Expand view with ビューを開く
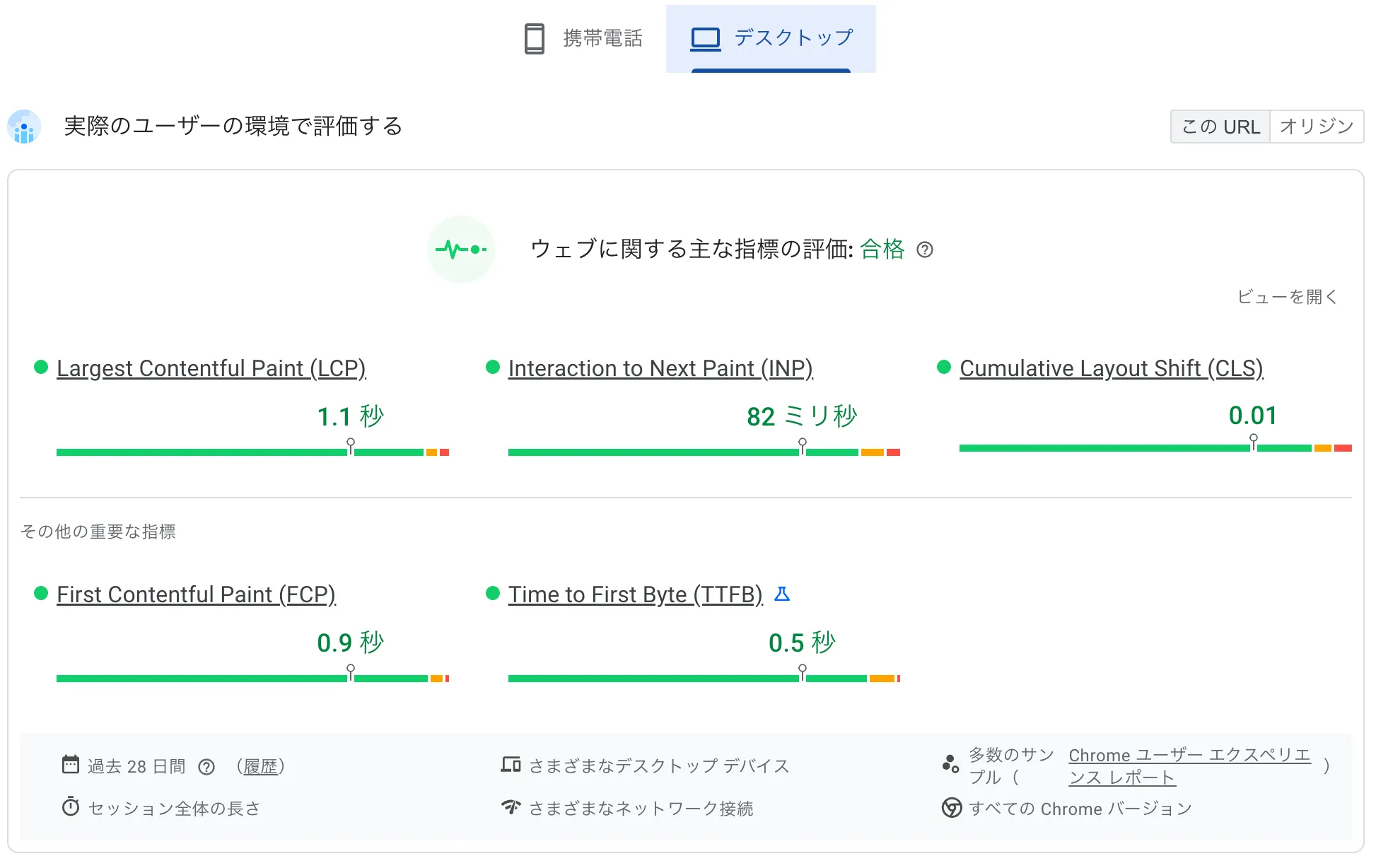 pyautogui.click(x=1287, y=297)
